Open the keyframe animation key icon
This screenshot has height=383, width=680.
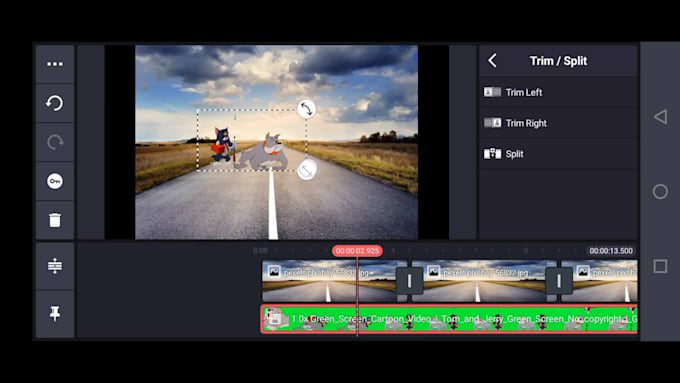tap(55, 181)
